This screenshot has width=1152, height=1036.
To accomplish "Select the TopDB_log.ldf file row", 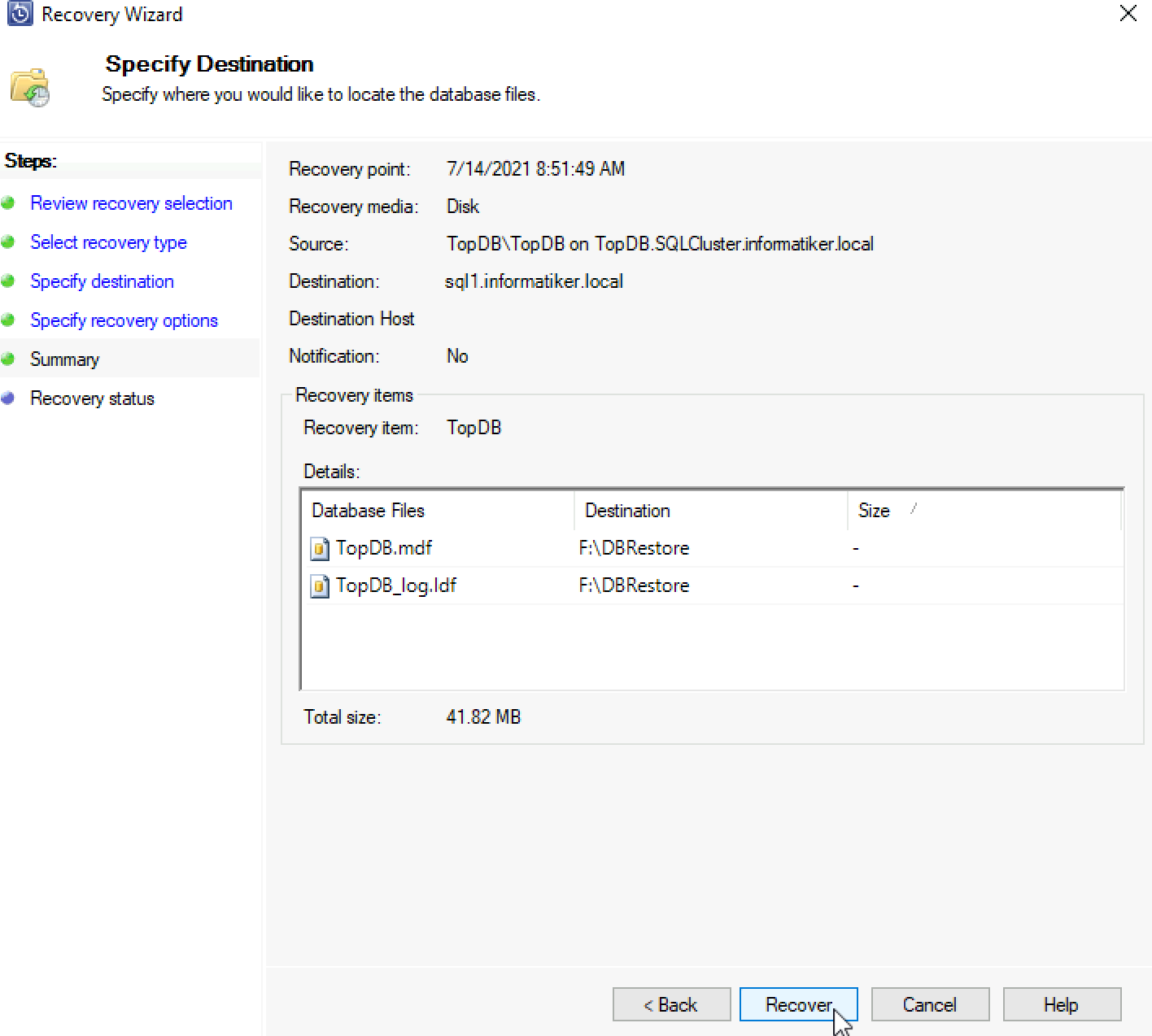I will pos(713,585).
